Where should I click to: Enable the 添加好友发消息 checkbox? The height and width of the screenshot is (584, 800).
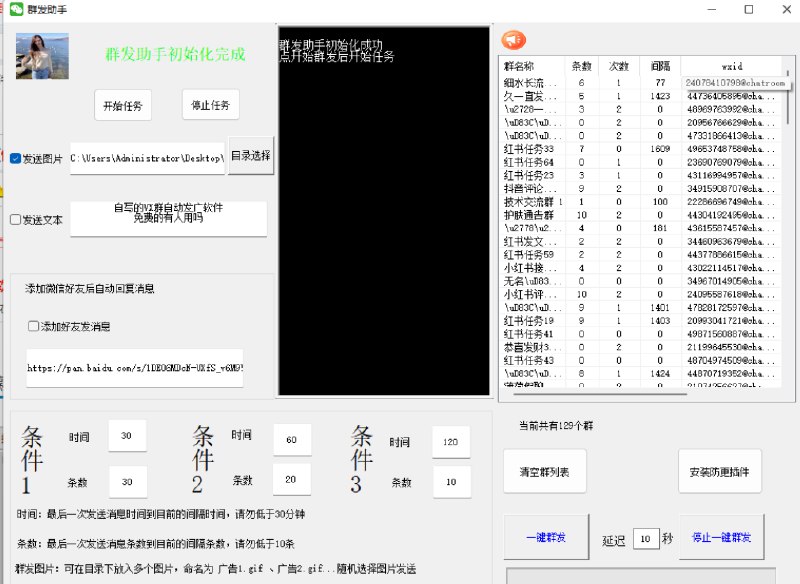click(33, 326)
